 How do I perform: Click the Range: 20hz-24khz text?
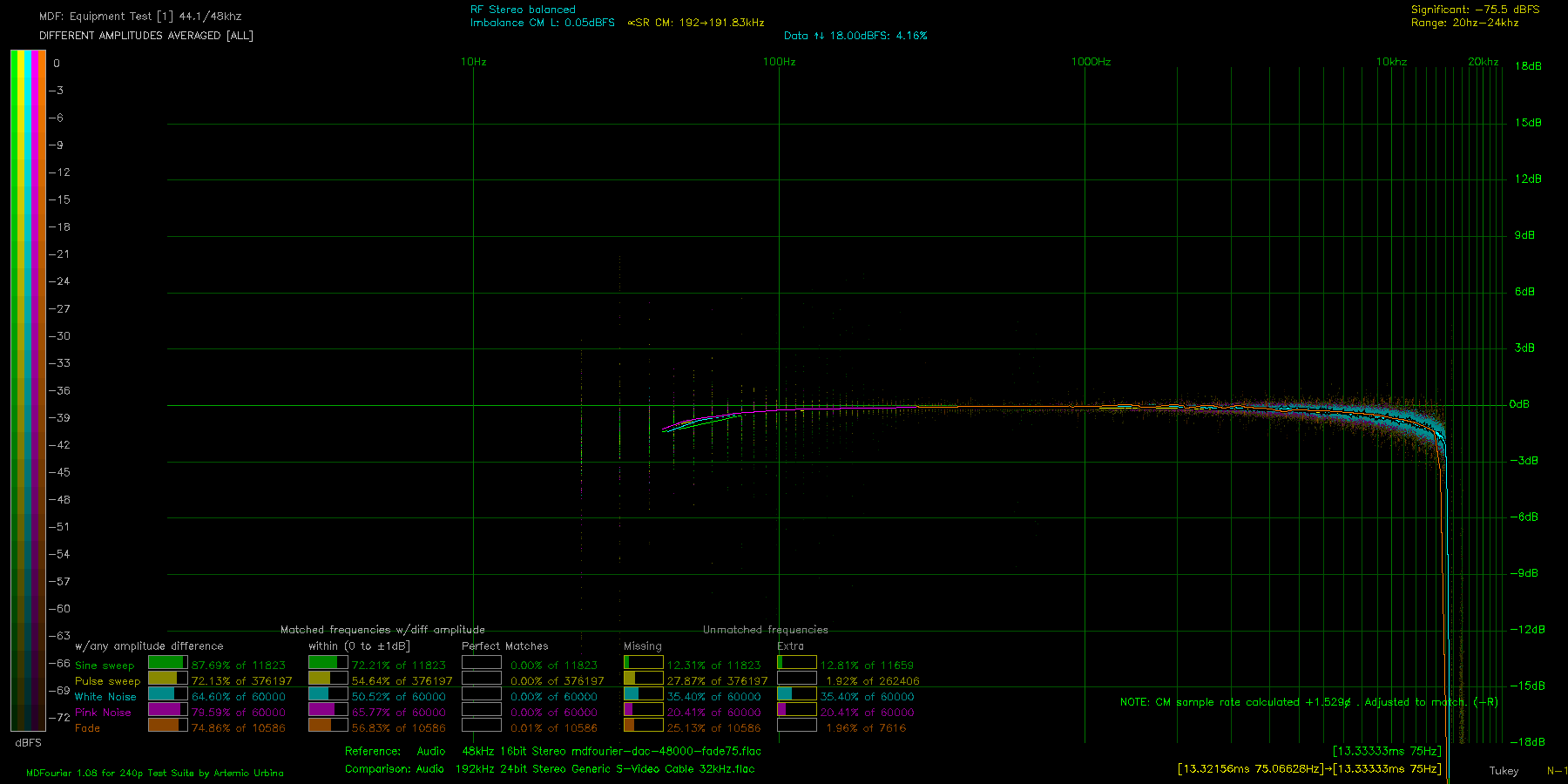pyautogui.click(x=1464, y=23)
